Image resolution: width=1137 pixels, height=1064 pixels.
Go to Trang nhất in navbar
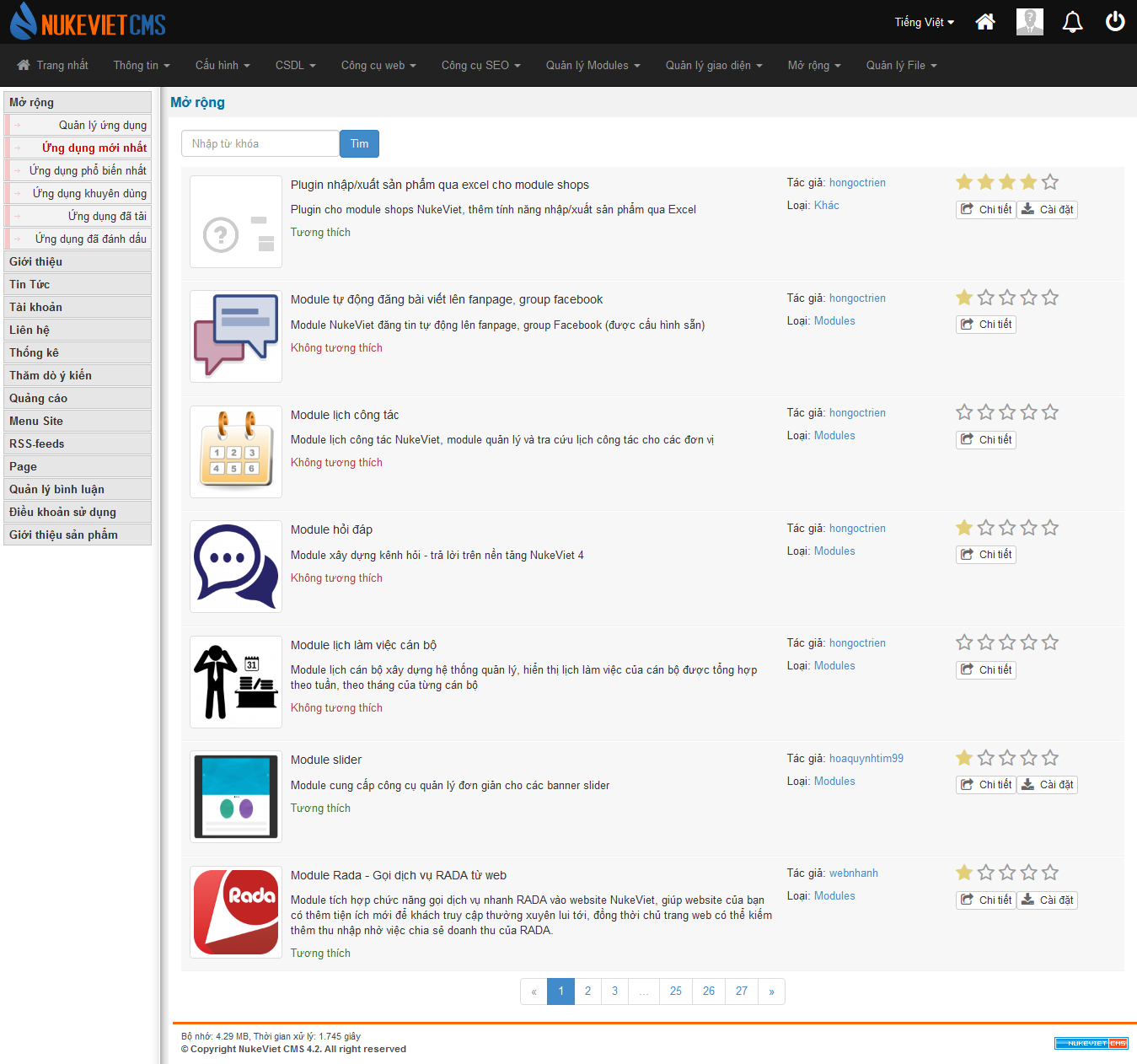coord(52,65)
